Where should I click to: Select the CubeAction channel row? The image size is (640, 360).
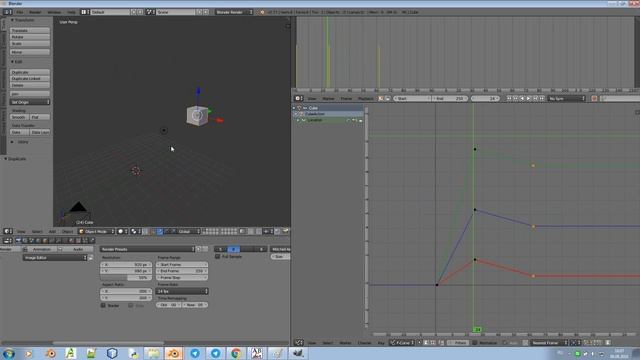click(328, 114)
